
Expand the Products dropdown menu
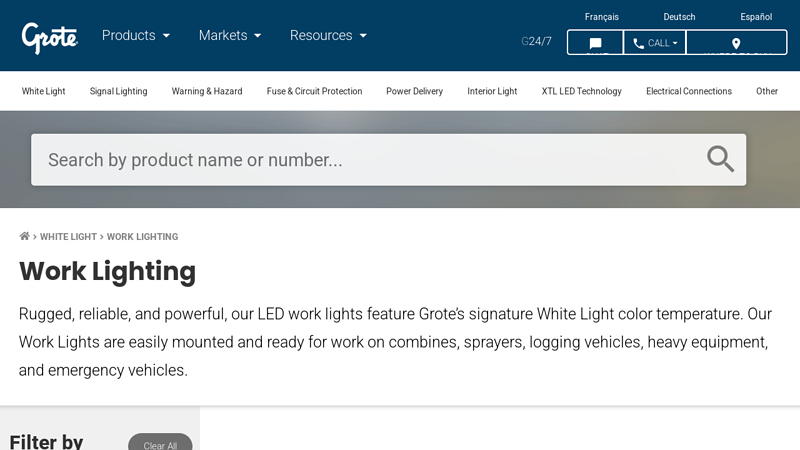click(x=136, y=35)
